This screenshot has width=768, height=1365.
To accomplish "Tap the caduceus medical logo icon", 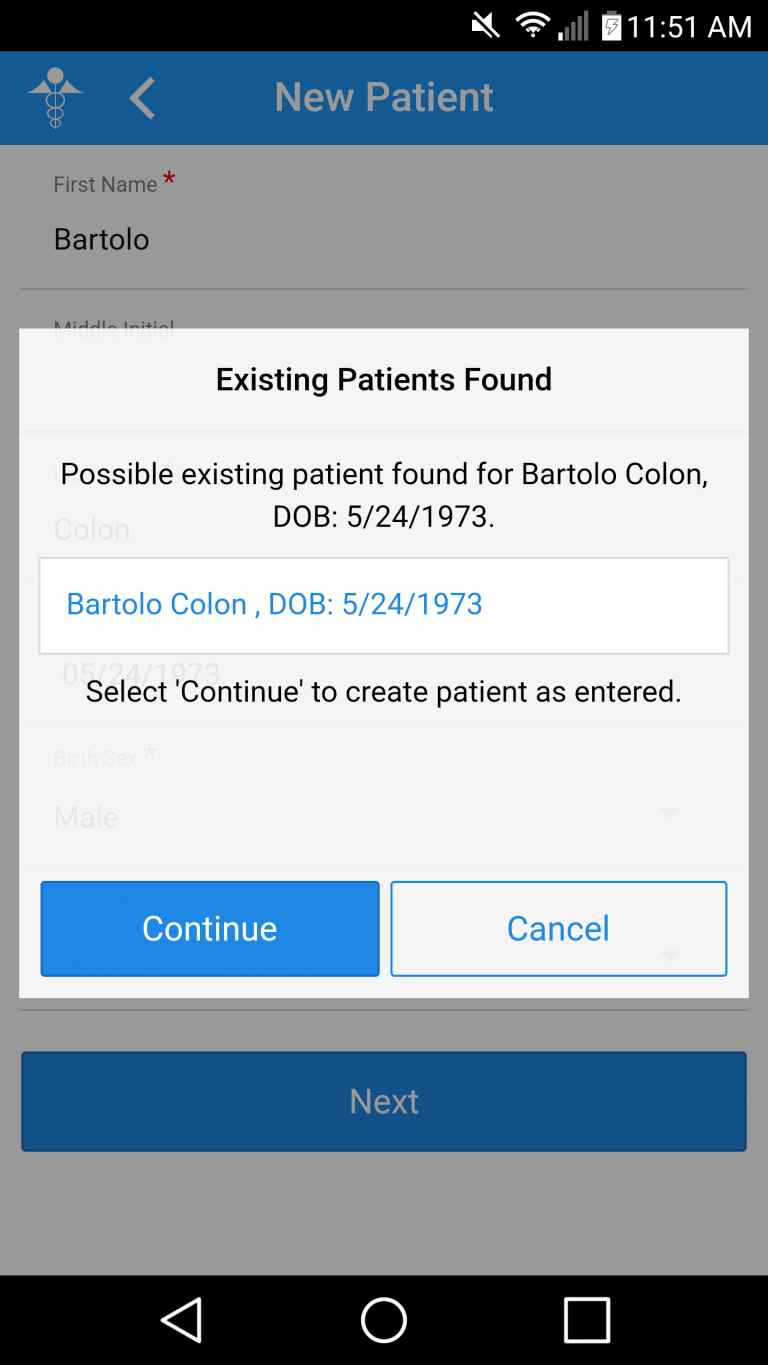I will (x=55, y=97).
